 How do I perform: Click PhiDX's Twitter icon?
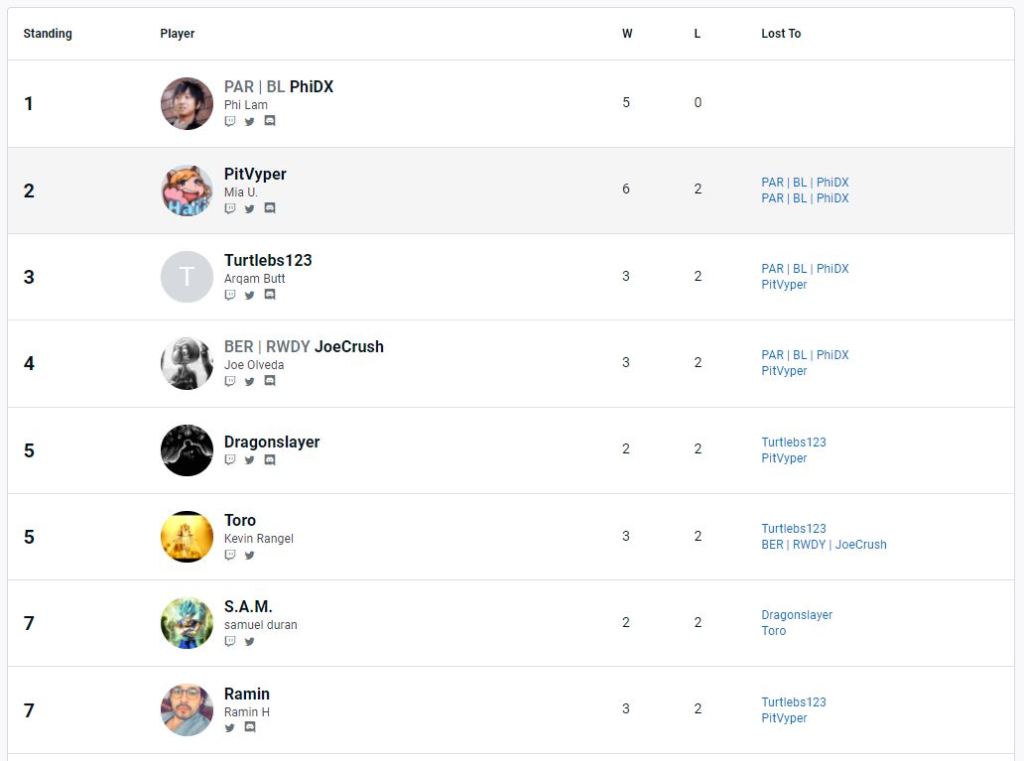point(250,121)
